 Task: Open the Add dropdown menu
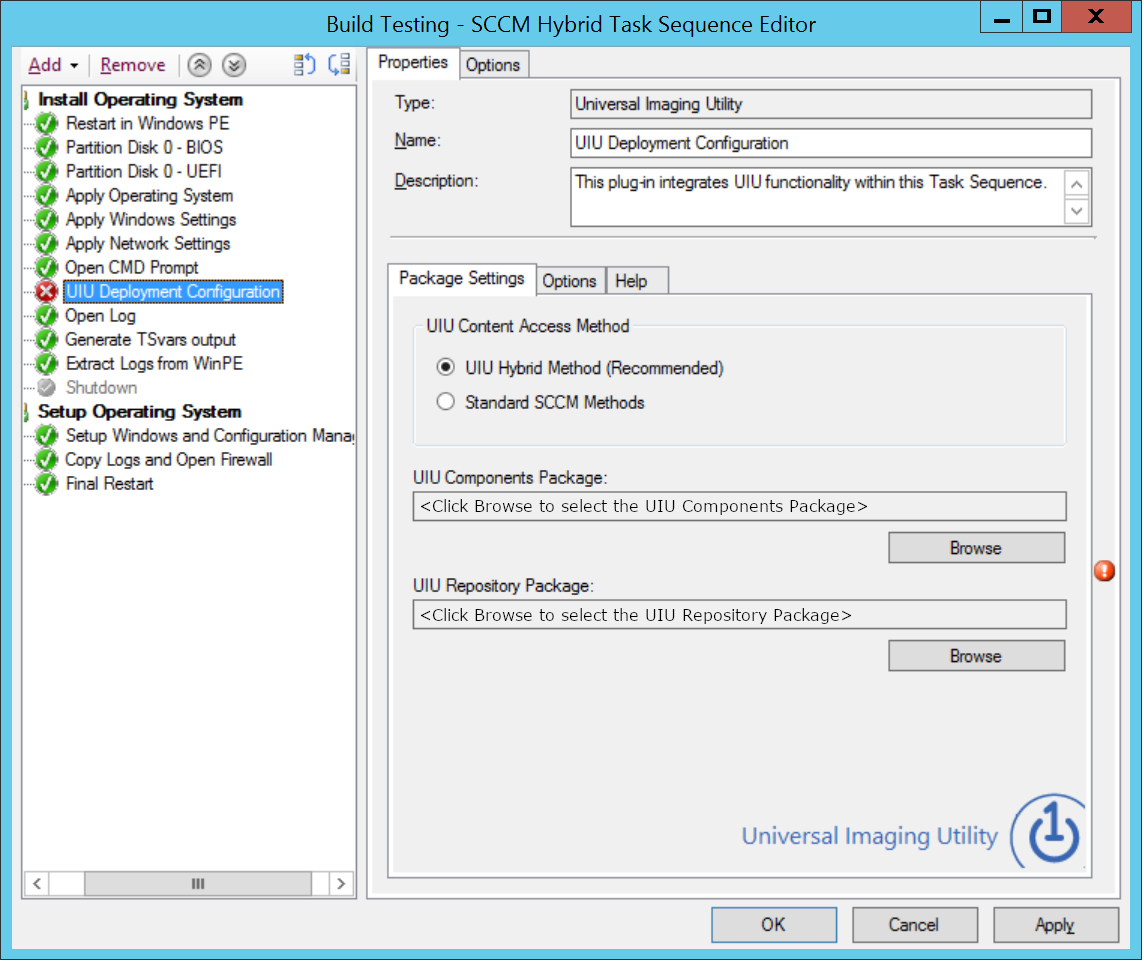(53, 65)
